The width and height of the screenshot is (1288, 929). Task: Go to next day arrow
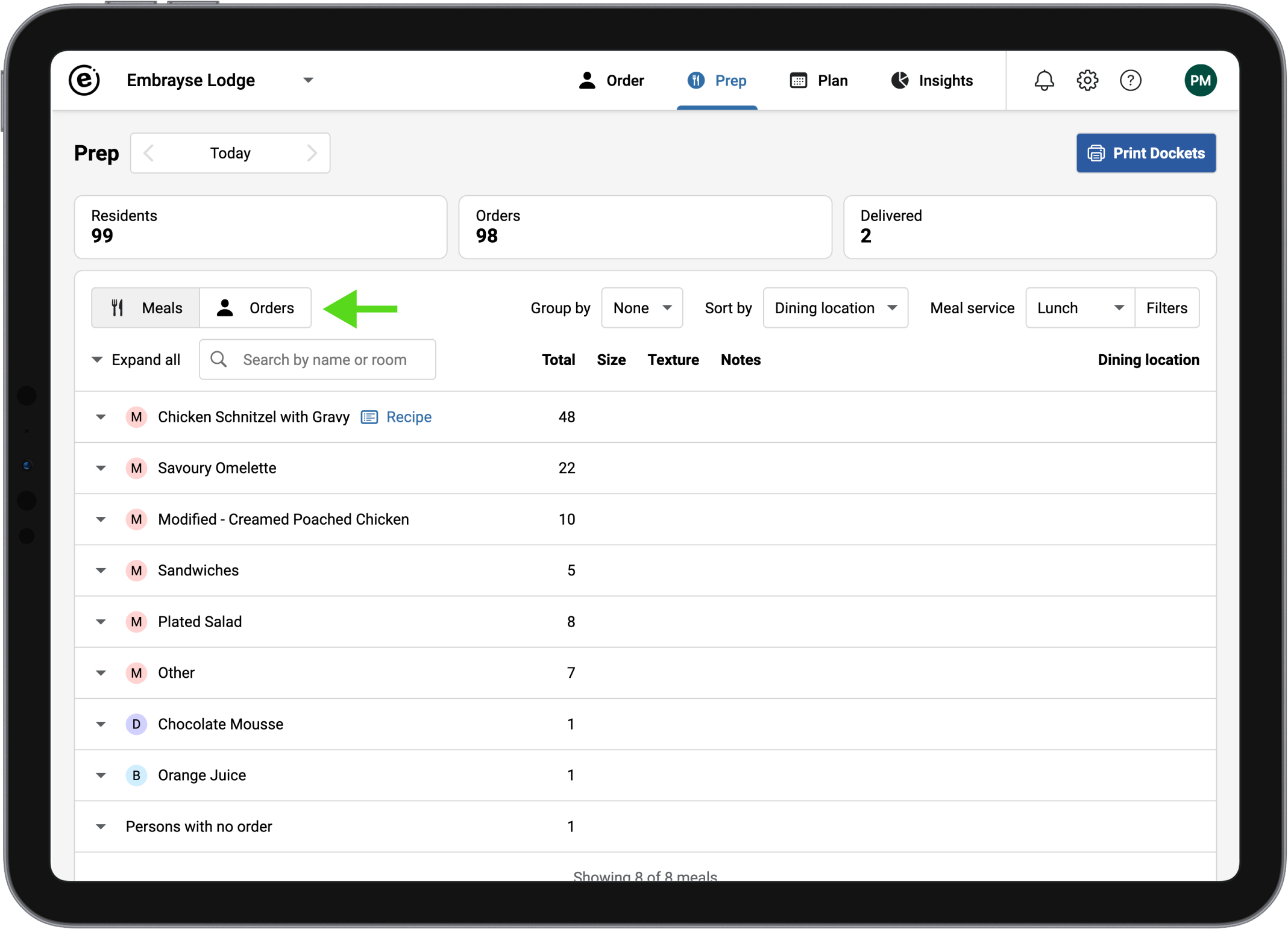[312, 153]
